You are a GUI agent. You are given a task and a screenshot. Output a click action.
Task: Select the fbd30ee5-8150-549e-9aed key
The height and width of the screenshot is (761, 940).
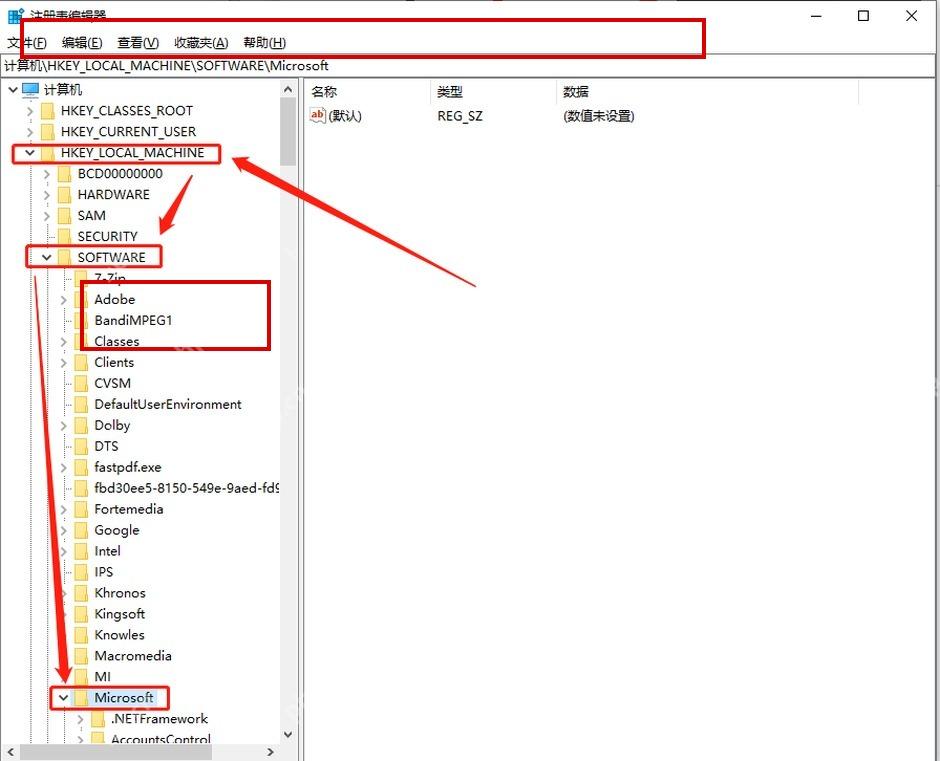point(186,488)
